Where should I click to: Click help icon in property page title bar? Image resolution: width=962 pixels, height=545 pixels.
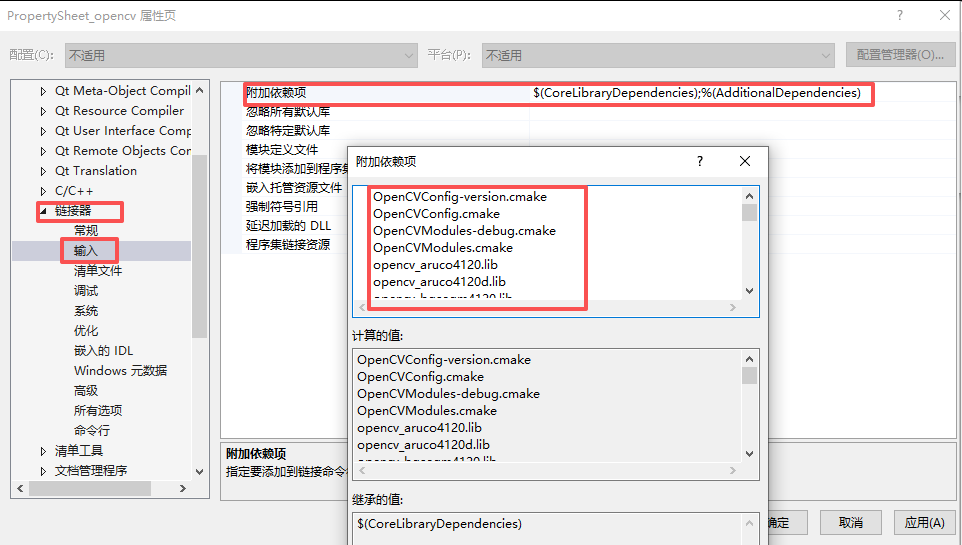coord(899,15)
